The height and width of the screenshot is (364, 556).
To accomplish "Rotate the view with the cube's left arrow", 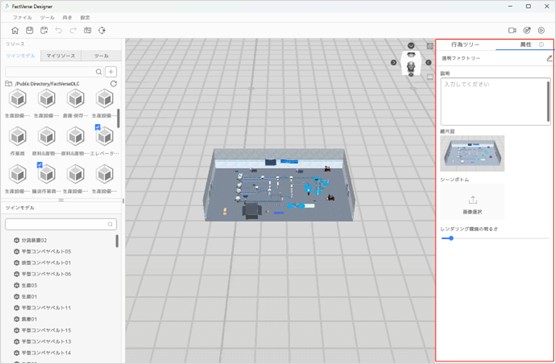I will coord(394,62).
